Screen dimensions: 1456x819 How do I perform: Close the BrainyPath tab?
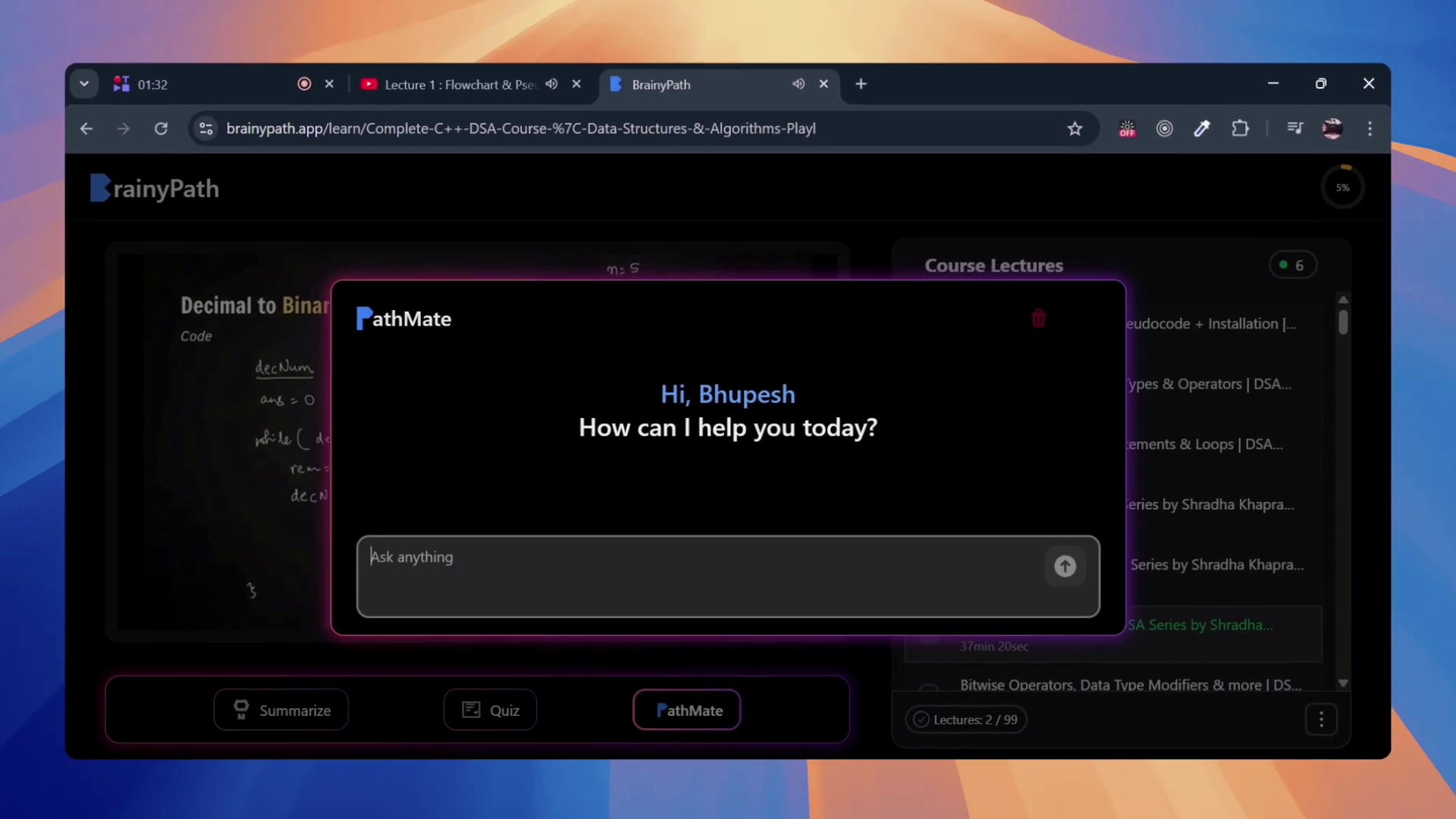(x=824, y=84)
